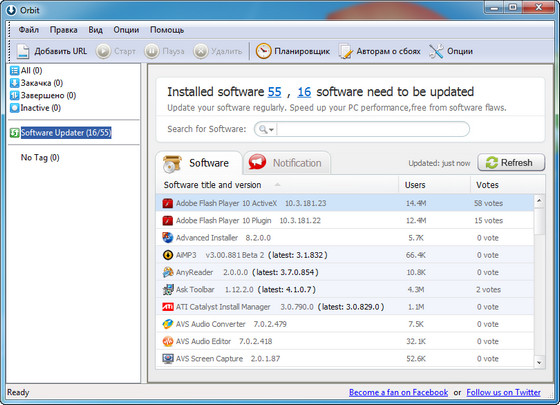
Task: Click the ATI Catalyst Install Manager icon
Action: (x=168, y=307)
